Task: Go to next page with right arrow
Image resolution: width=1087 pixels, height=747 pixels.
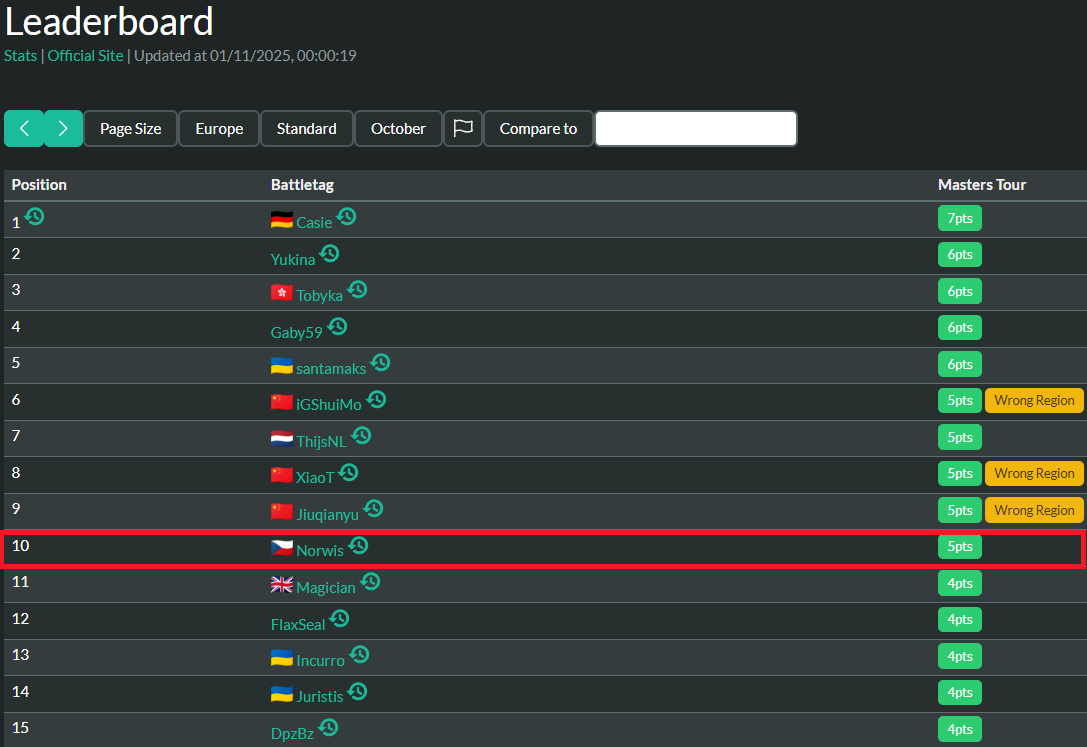Action: pyautogui.click(x=63, y=128)
